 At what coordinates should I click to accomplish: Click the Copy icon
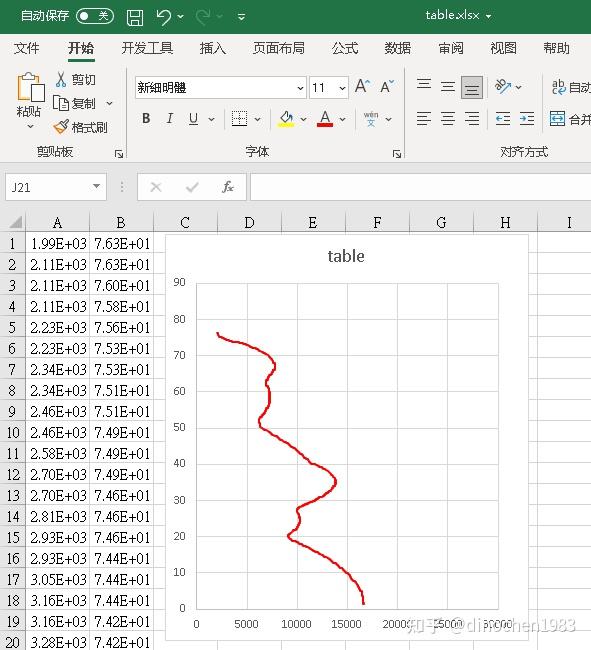coord(61,103)
